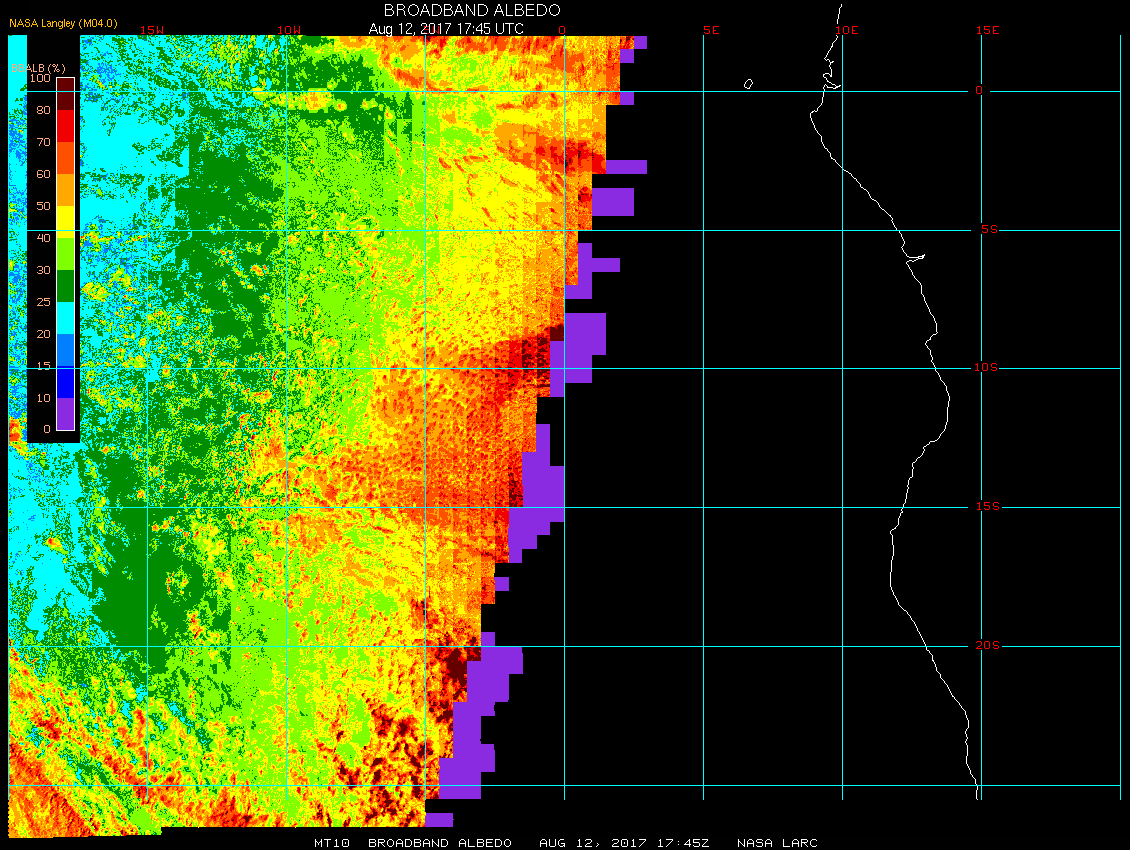Click the '20S' latitude label
This screenshot has width=1130, height=850.
pyautogui.click(x=988, y=645)
